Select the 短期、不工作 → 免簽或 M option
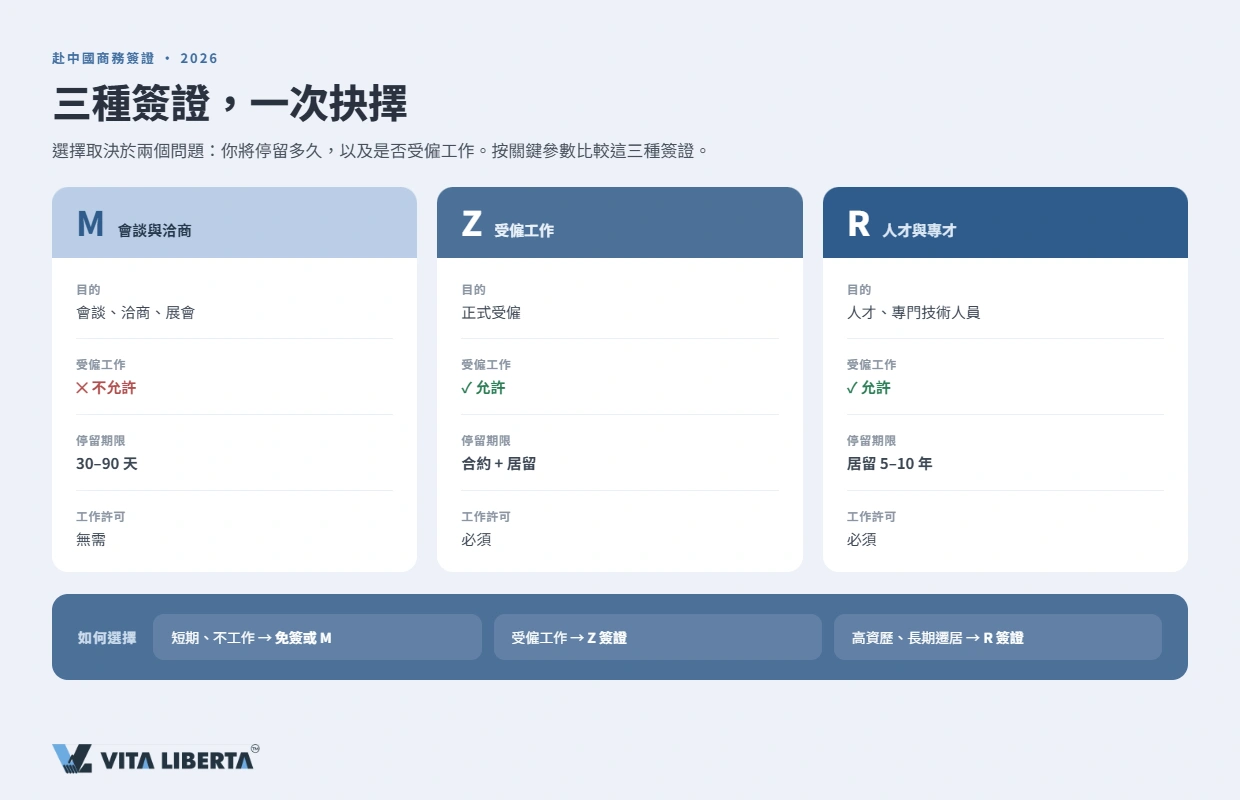Image resolution: width=1240 pixels, height=800 pixels. [x=317, y=637]
